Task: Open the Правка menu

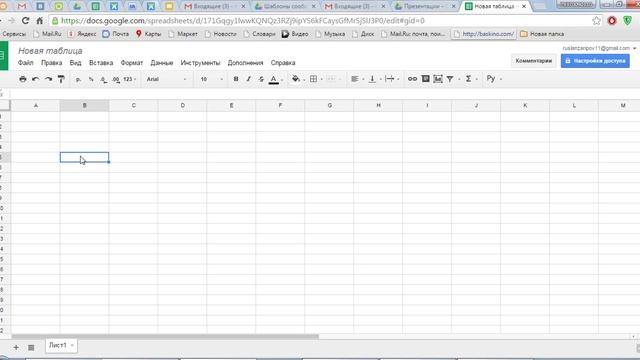Action: click(x=51, y=63)
